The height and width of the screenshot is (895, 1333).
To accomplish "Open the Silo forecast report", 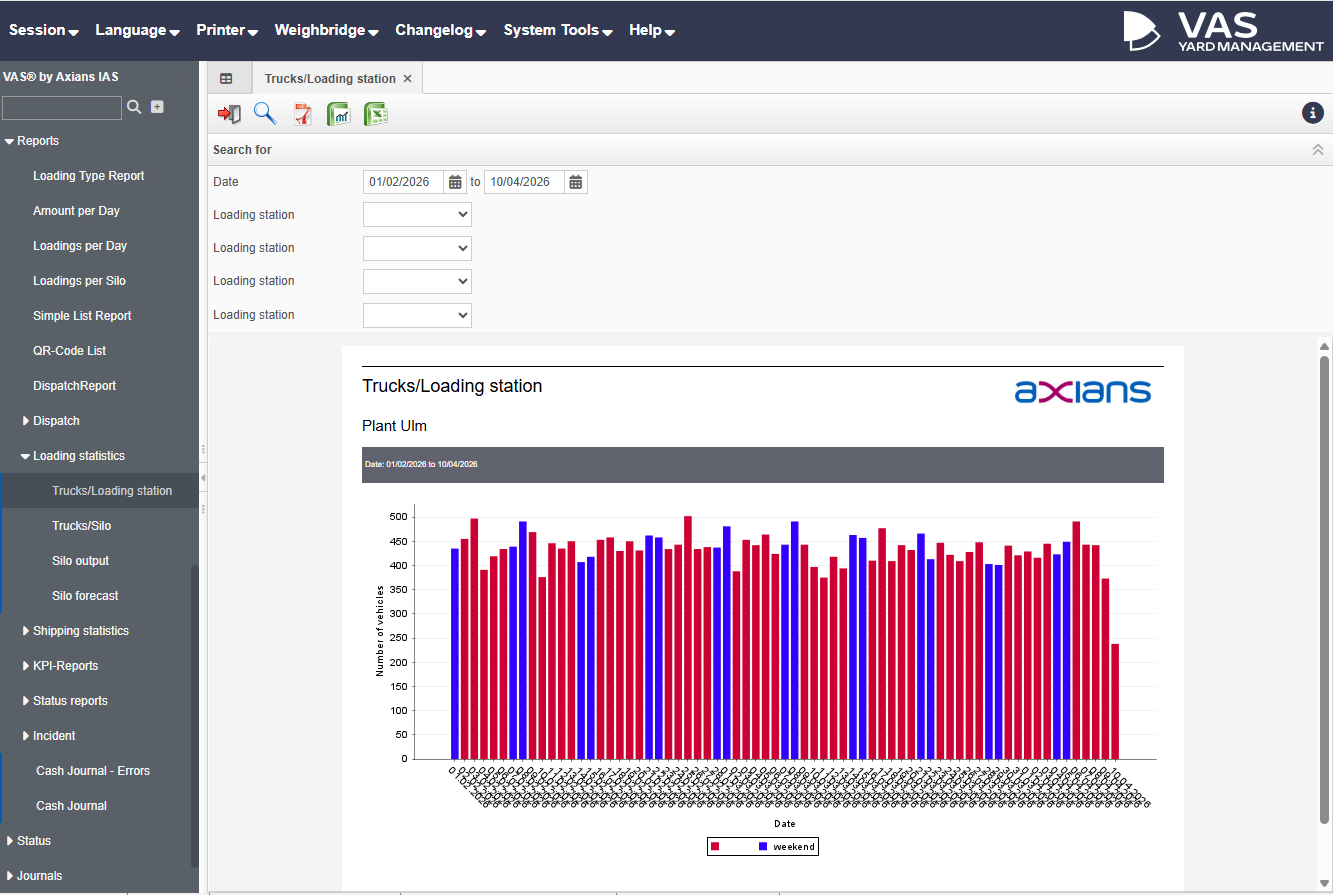I will click(x=85, y=596).
